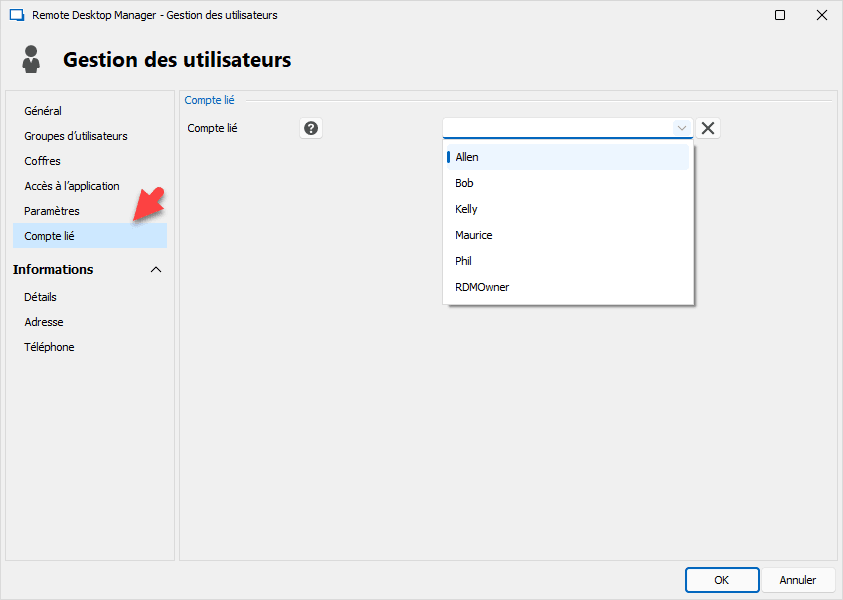Pick Kelly from the linked account list
843x600 pixels.
(466, 209)
